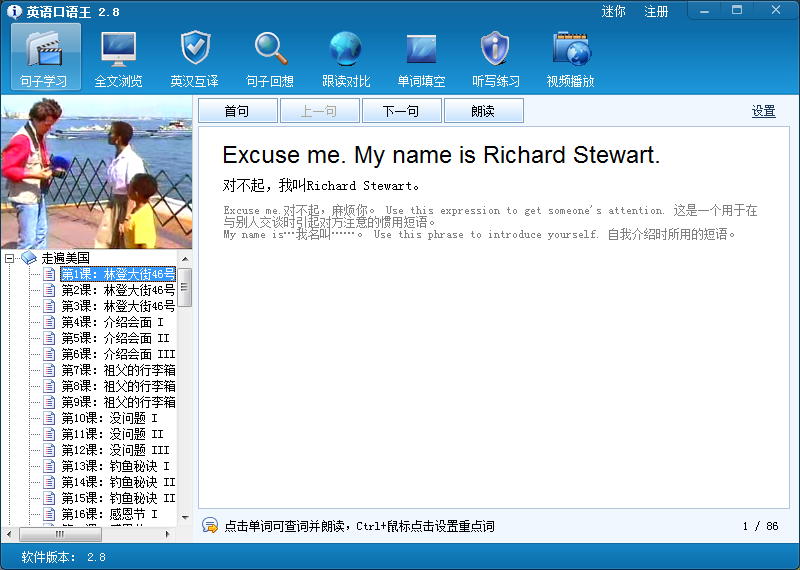The image size is (800, 570).
Task: Start the 听写练习 dictation practice
Action: pos(496,59)
